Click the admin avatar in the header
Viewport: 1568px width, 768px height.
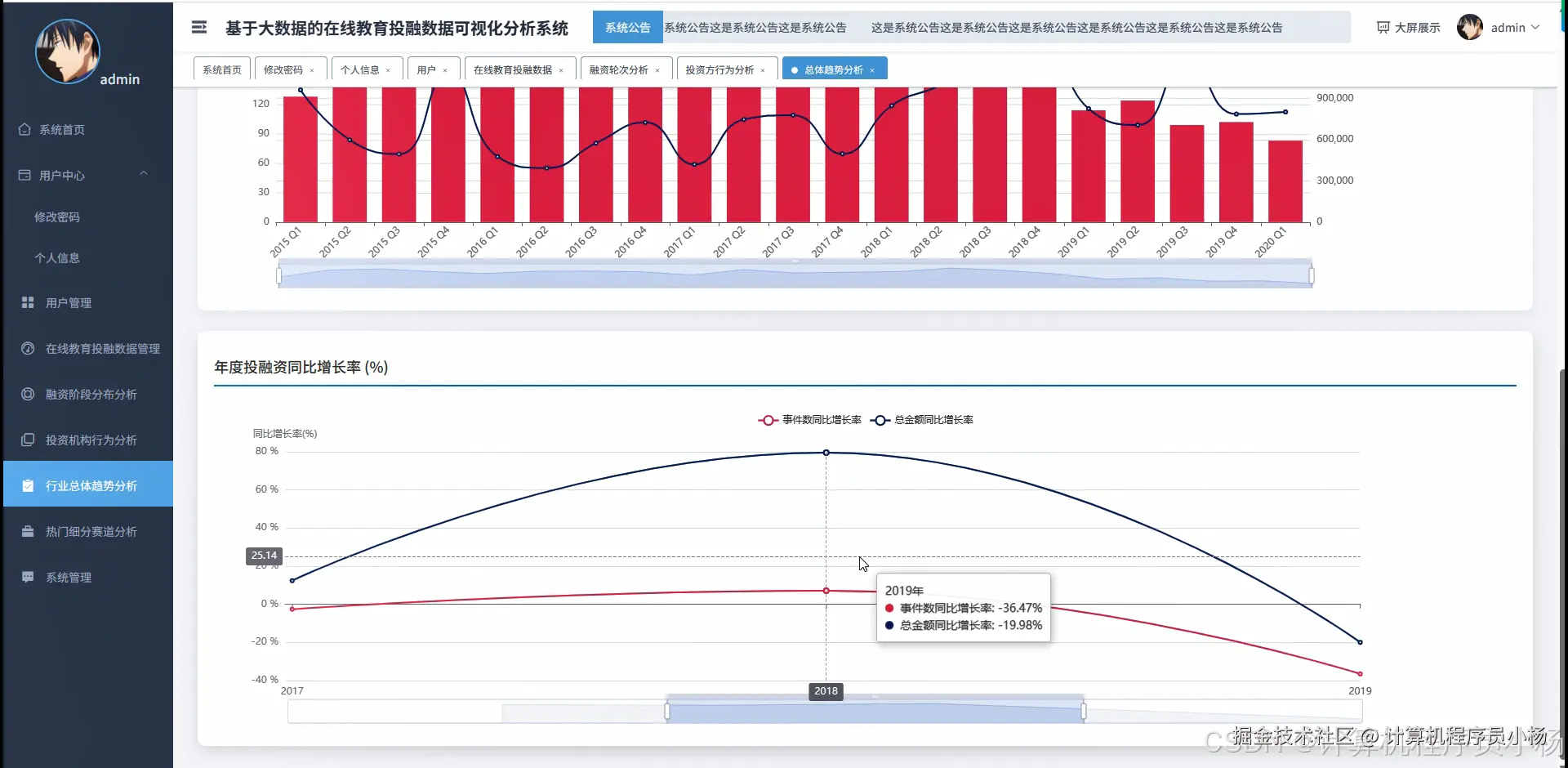tap(1470, 27)
